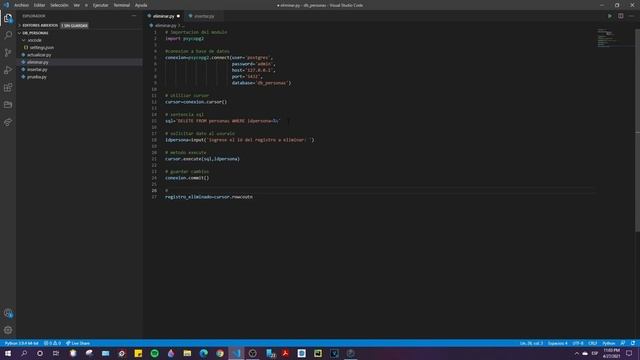Open actualizar.py in the explorer

[x=39, y=55]
